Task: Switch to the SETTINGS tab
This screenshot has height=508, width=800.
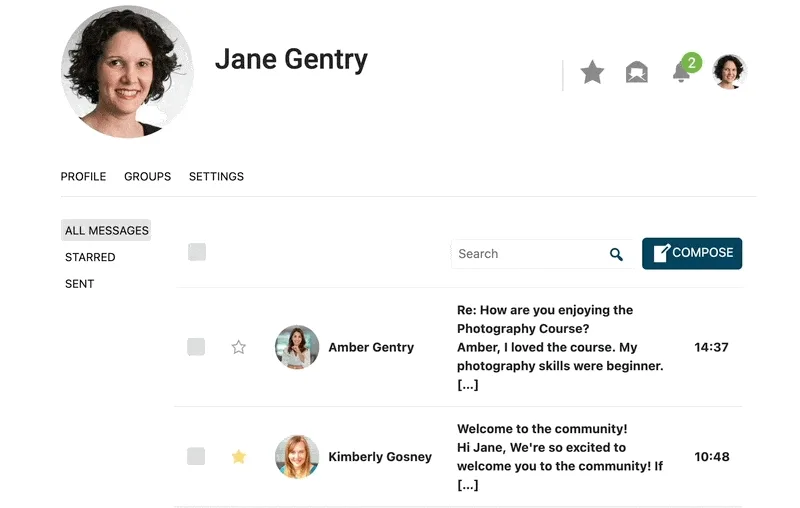Action: click(216, 176)
